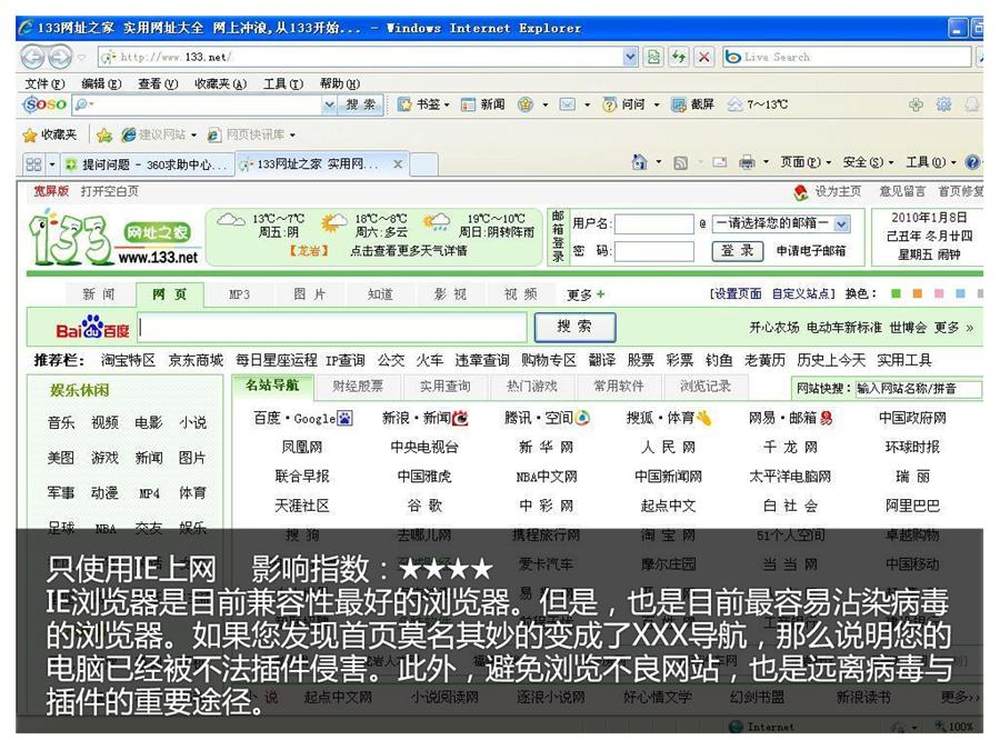Click the Soso screenshot (截屏) tool

coord(693,104)
